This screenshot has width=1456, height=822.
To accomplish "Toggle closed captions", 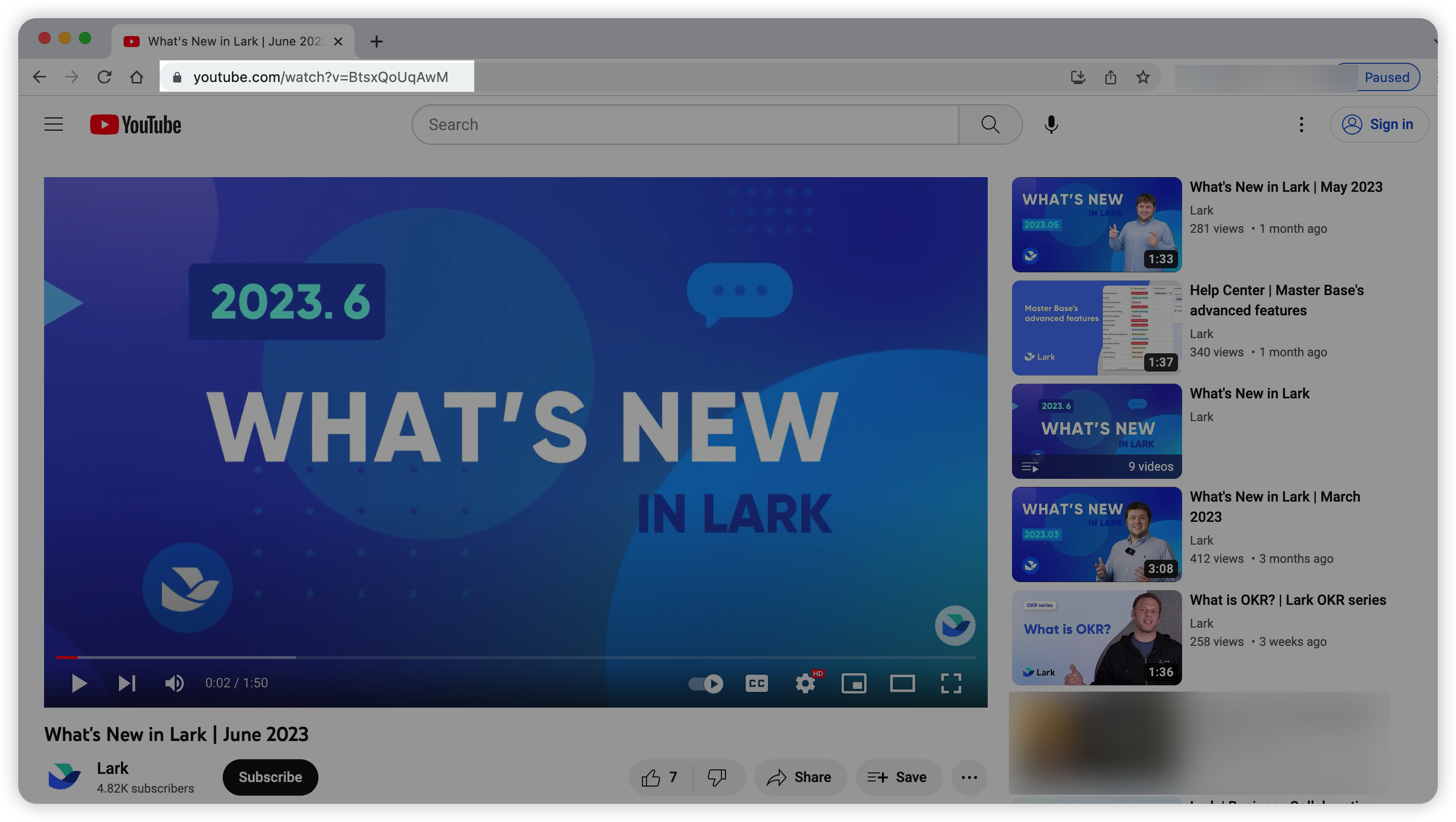I will coord(756,684).
